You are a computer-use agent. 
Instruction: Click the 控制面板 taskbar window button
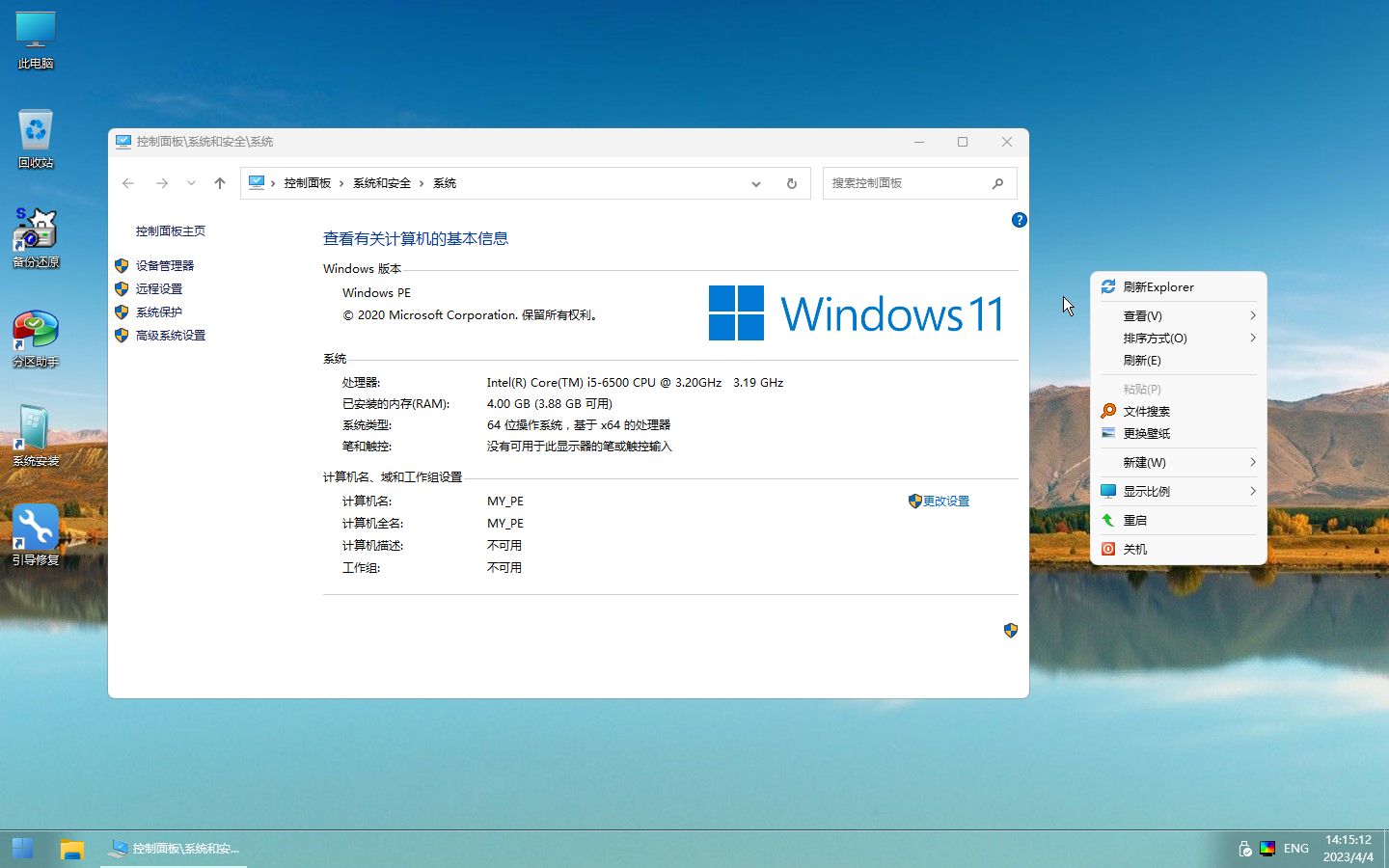pos(174,849)
